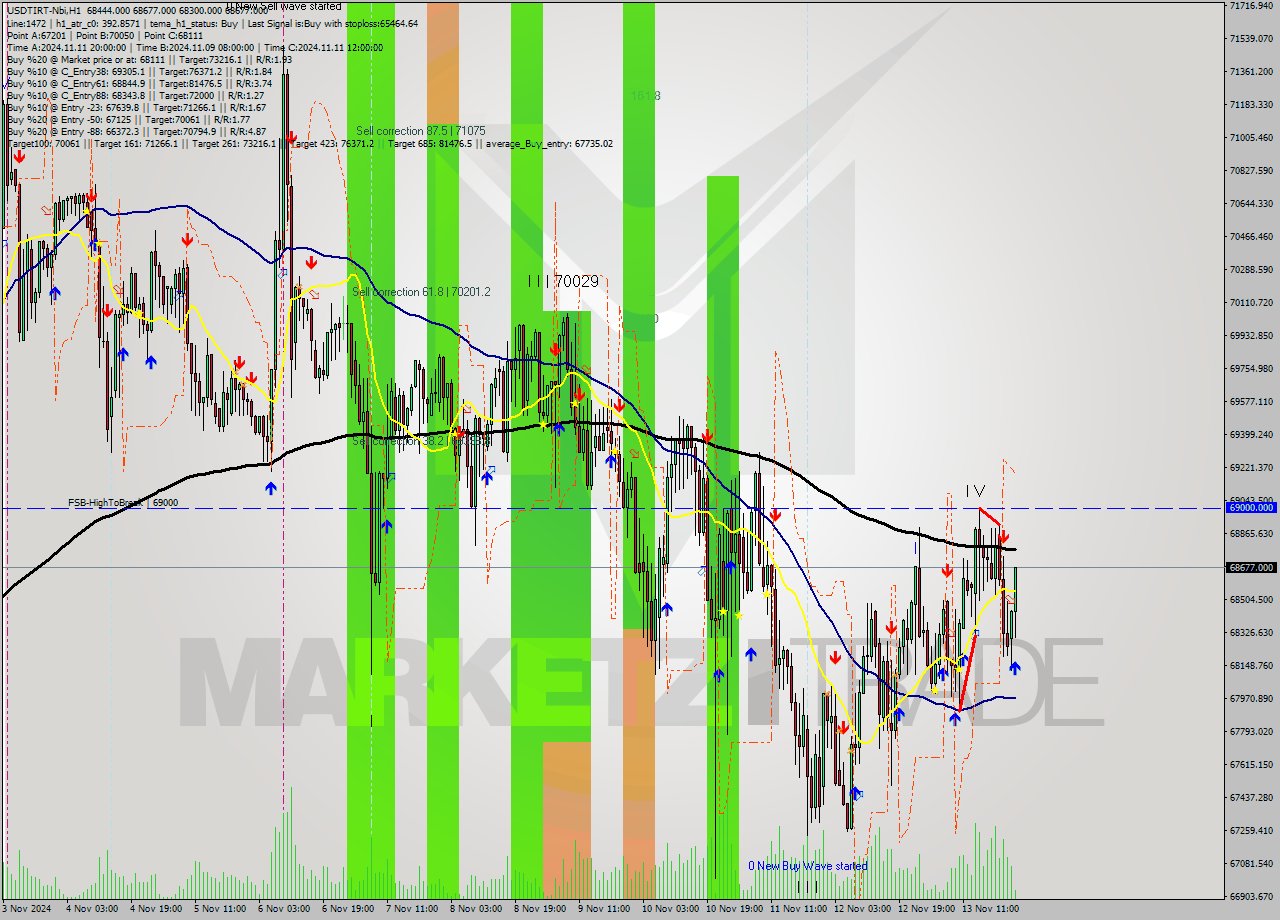This screenshot has height=920, width=1280.
Task: Select the '13 Nov 11:00' time label
Action: pyautogui.click(x=991, y=909)
